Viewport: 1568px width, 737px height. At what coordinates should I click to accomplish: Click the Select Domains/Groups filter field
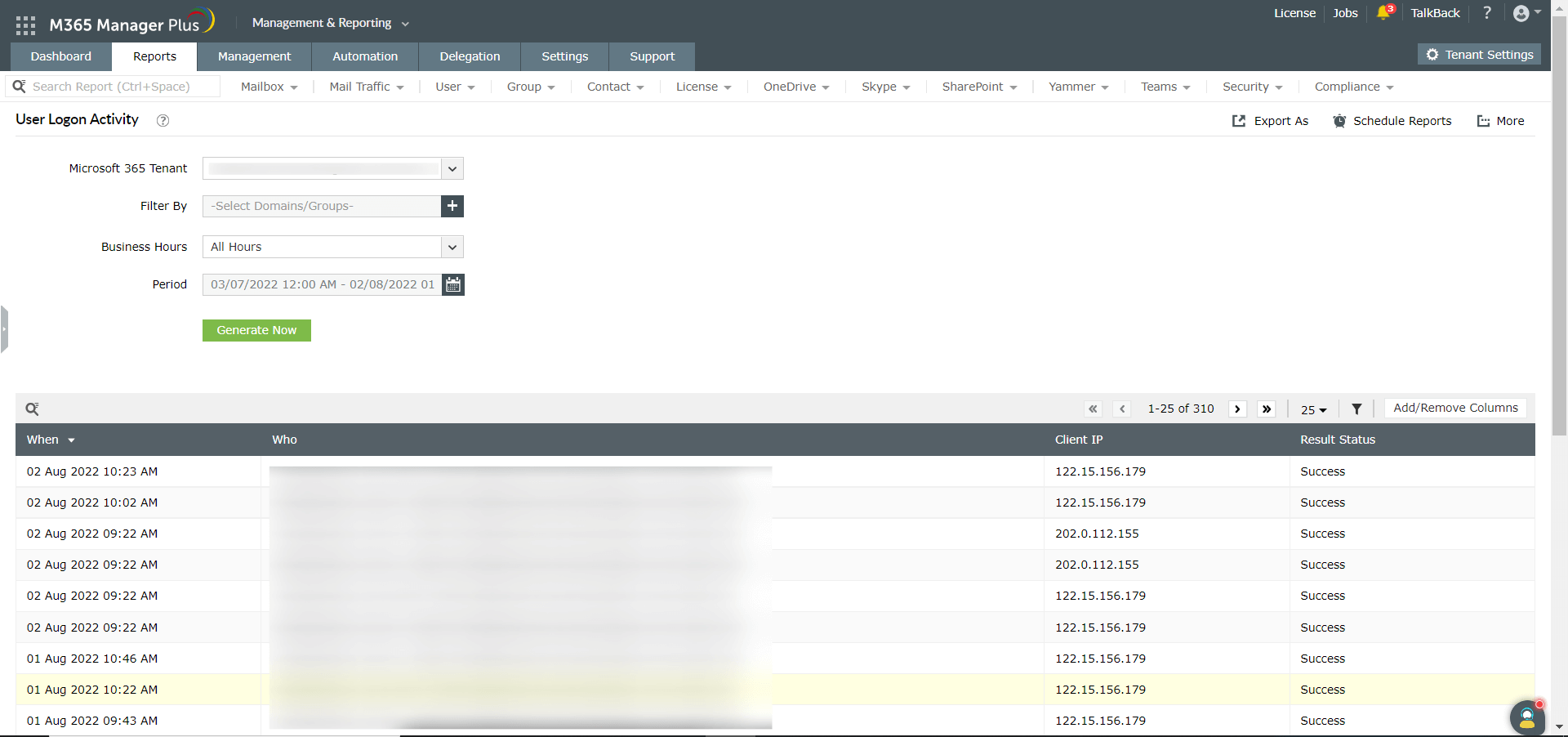[322, 206]
